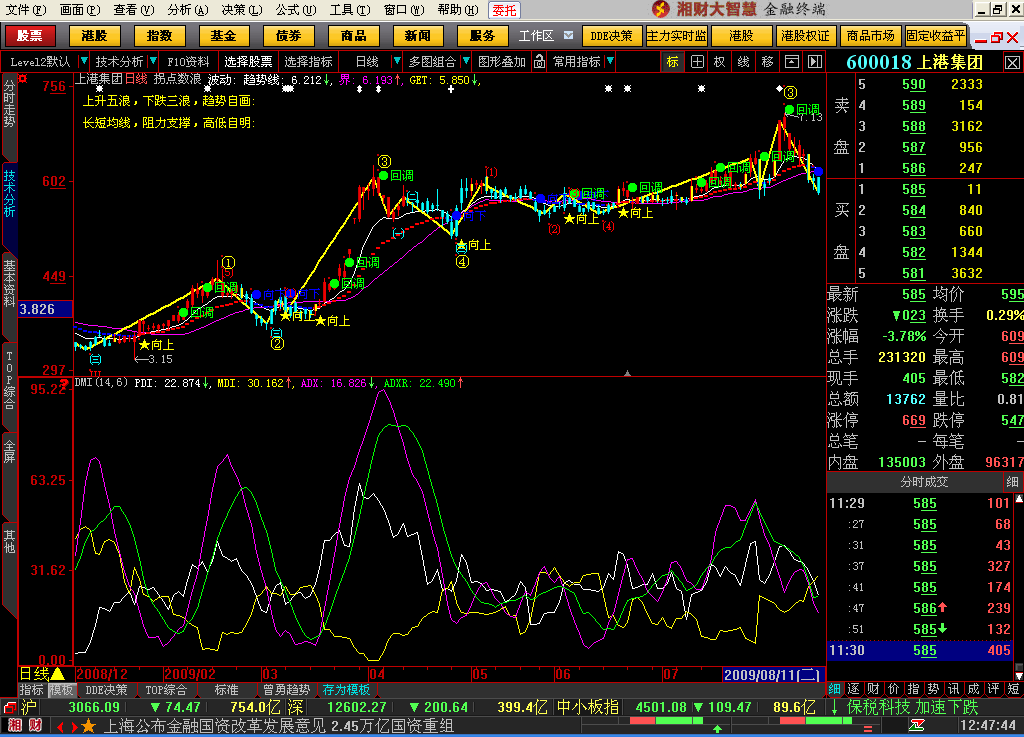The image size is (1024, 737).
Task: Toggle the 标 marker display icon
Action: coord(673,62)
